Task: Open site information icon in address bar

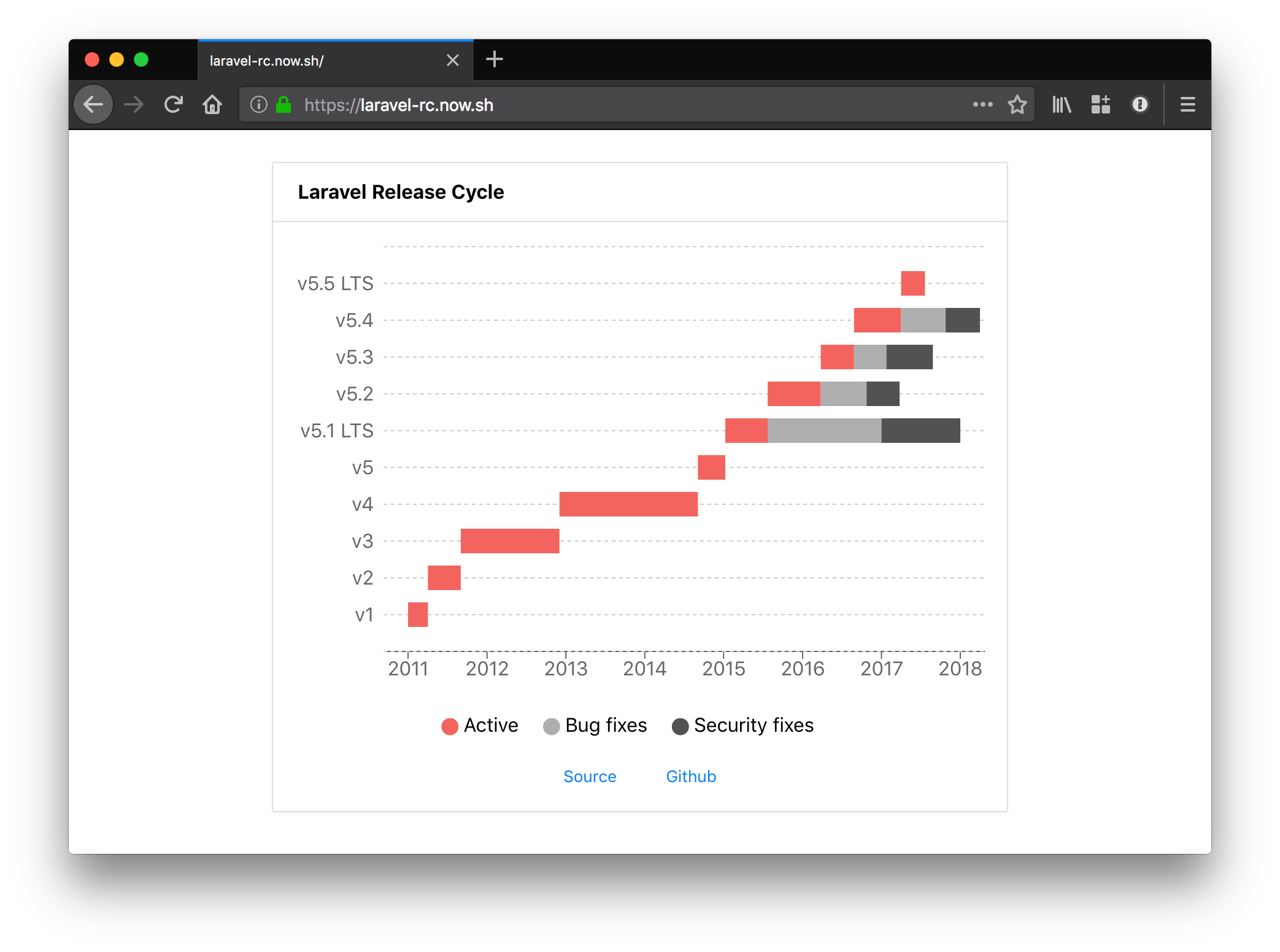Action: pos(259,105)
